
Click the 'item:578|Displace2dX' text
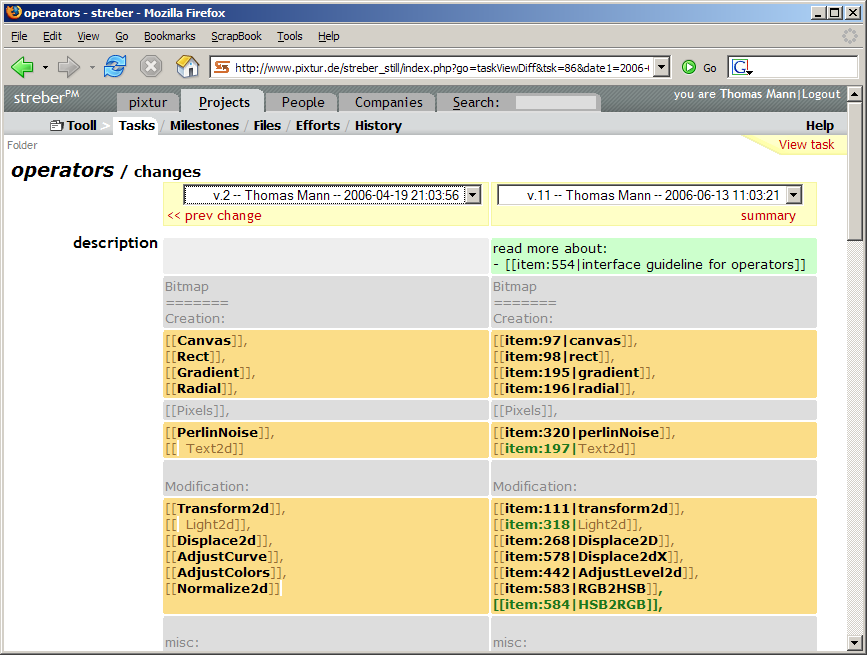pyautogui.click(x=586, y=557)
